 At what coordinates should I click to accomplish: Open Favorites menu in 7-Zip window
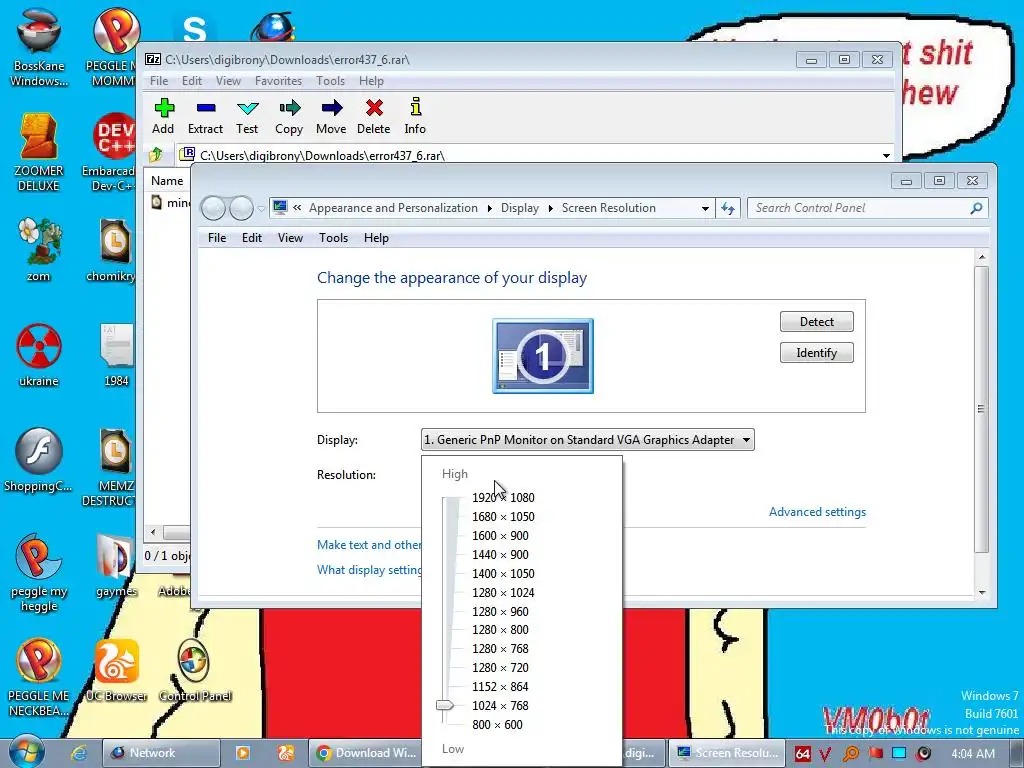tap(278, 81)
